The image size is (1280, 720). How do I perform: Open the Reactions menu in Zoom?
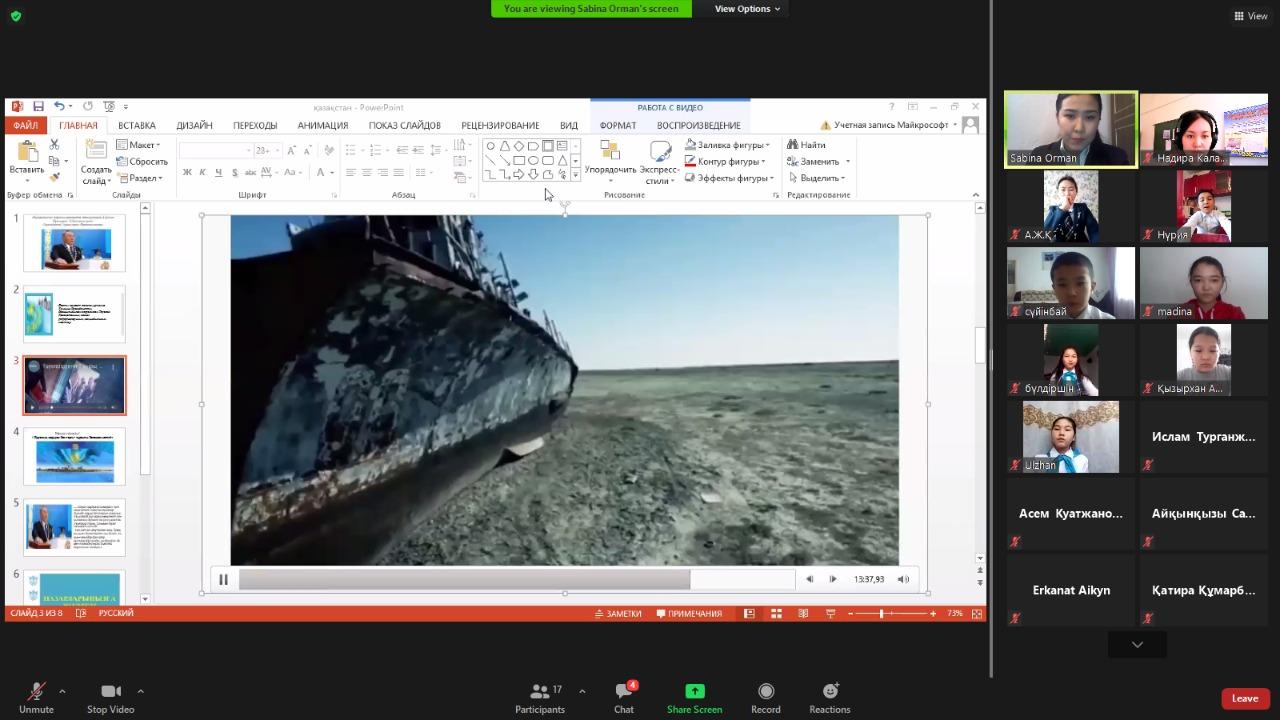[829, 697]
